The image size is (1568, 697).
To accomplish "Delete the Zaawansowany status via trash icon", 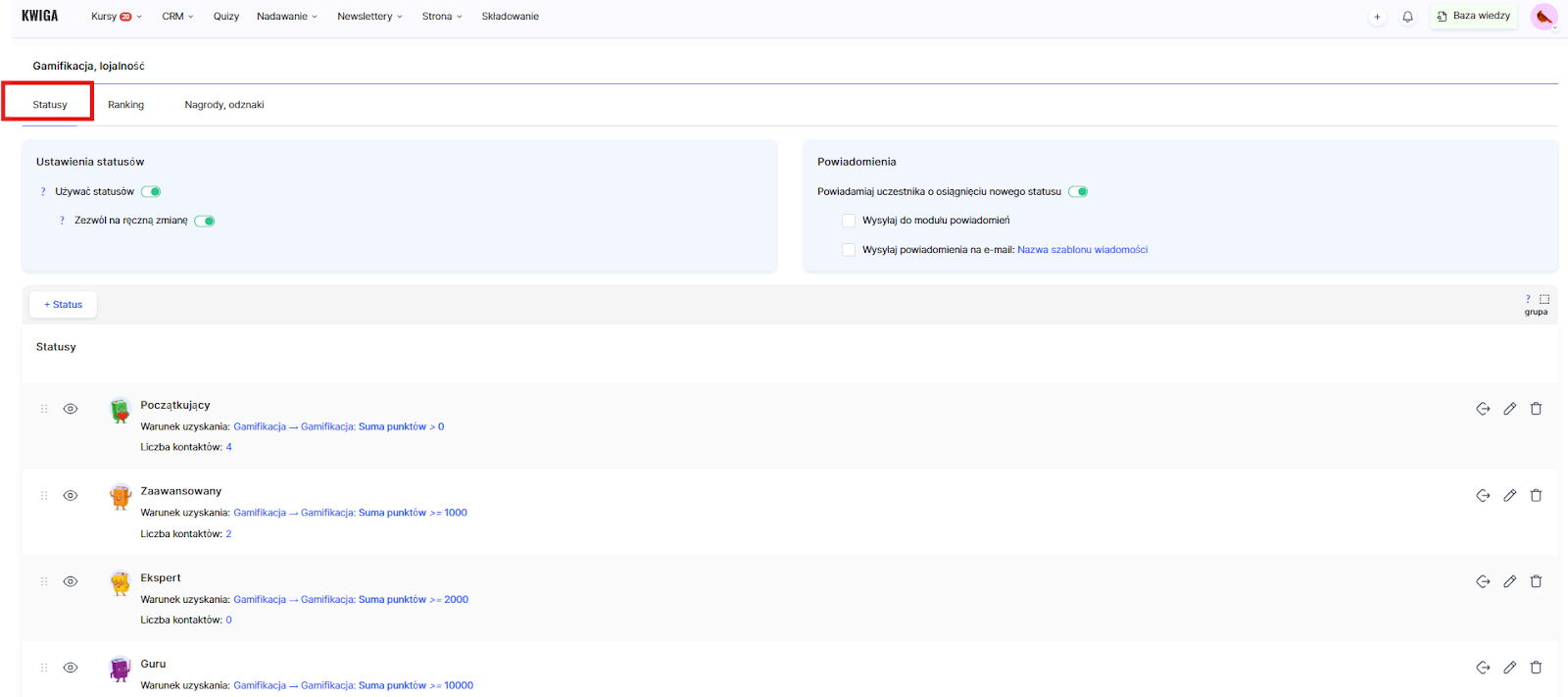I will pos(1536,495).
